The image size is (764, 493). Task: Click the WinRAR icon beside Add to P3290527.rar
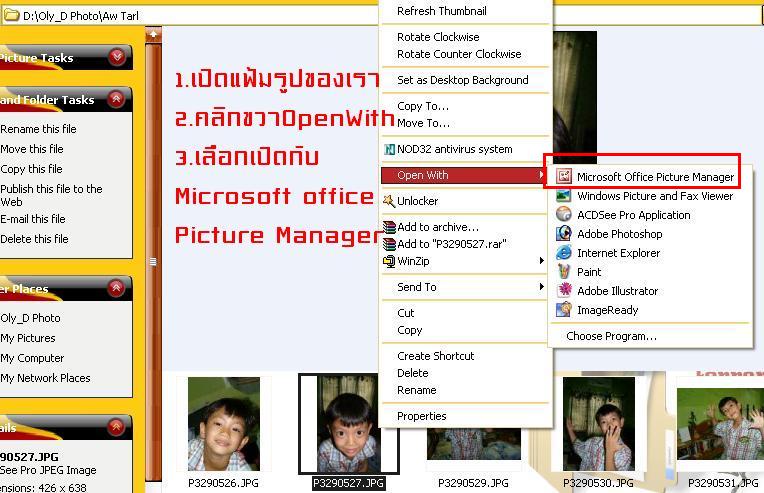(x=389, y=244)
